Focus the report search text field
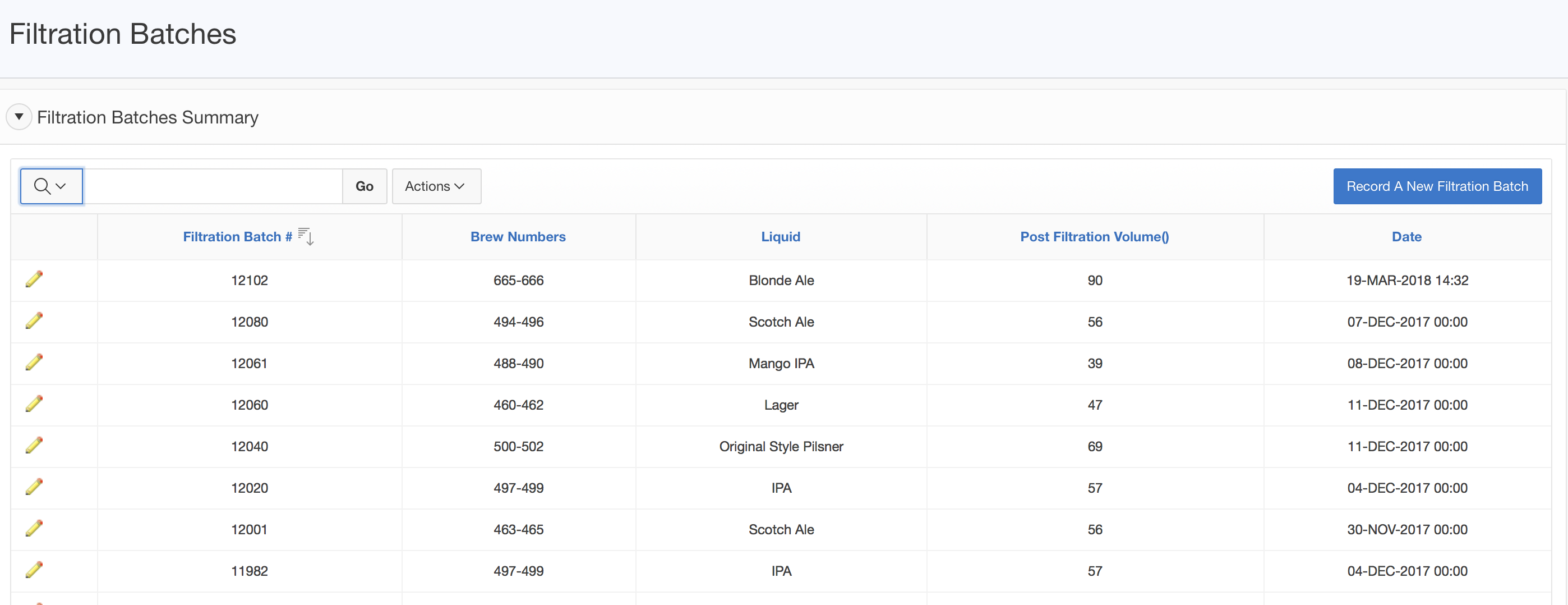This screenshot has width=1568, height=605. pos(213,186)
